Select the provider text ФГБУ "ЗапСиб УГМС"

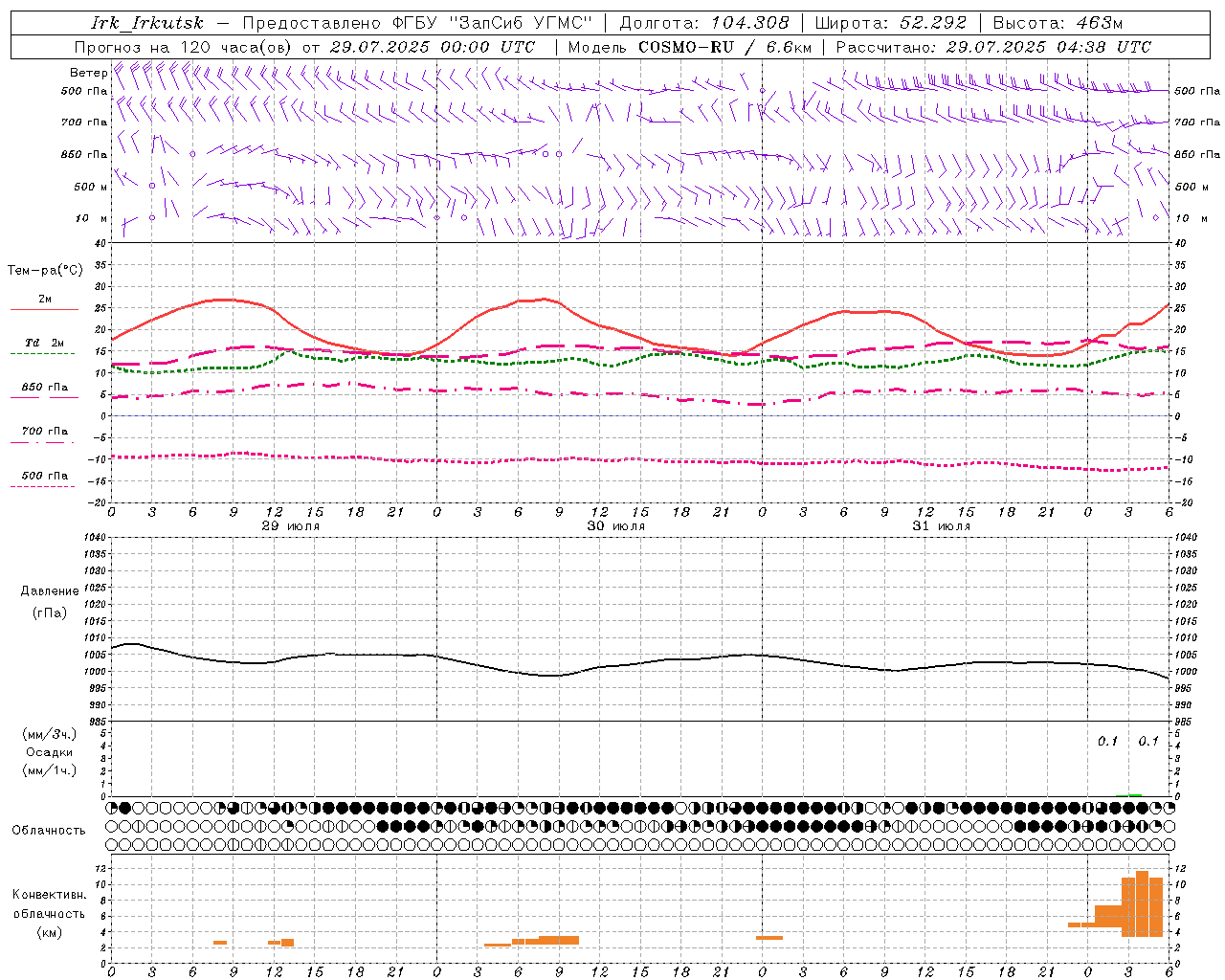tap(493, 23)
